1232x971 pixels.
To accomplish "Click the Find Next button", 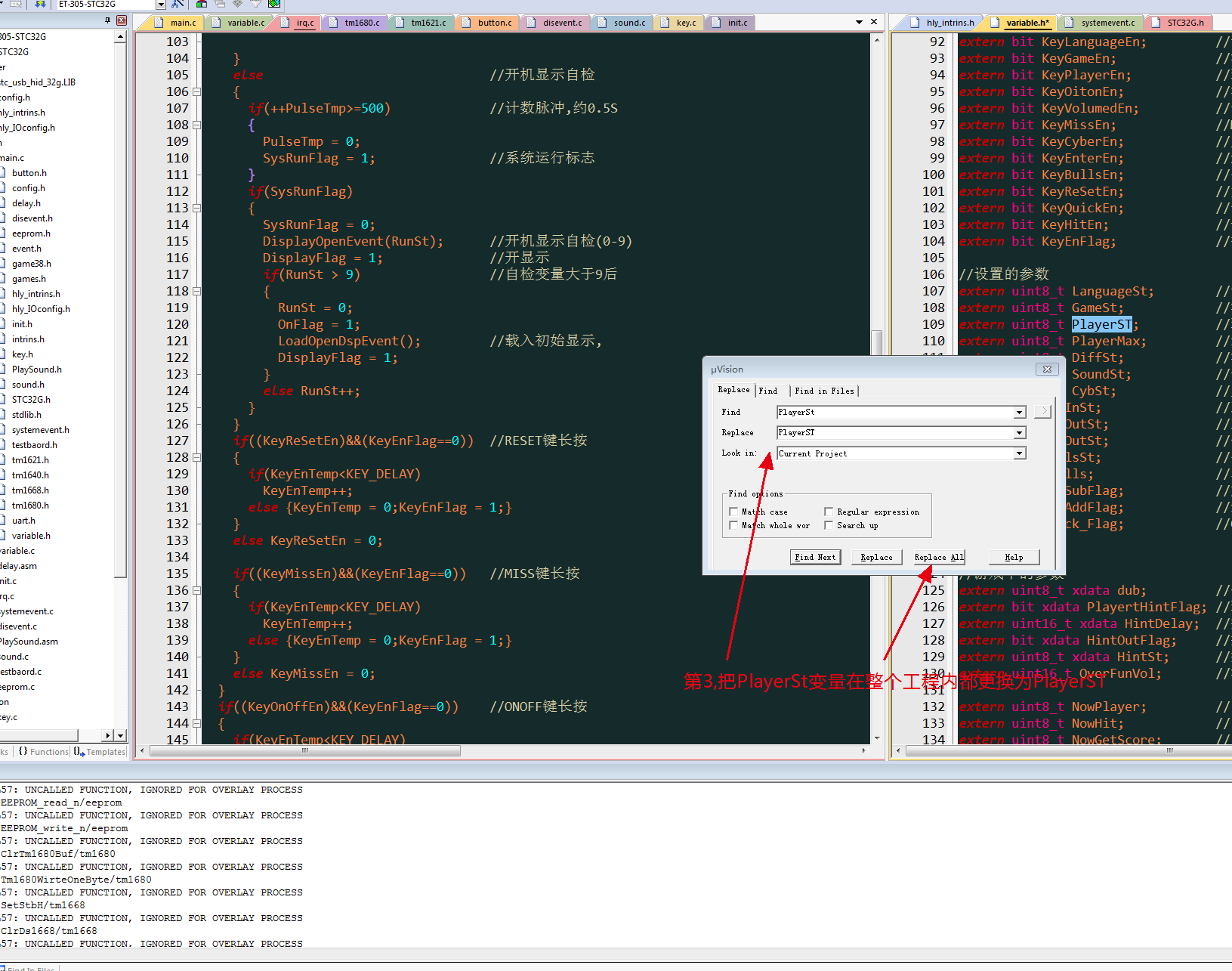I will [815, 557].
